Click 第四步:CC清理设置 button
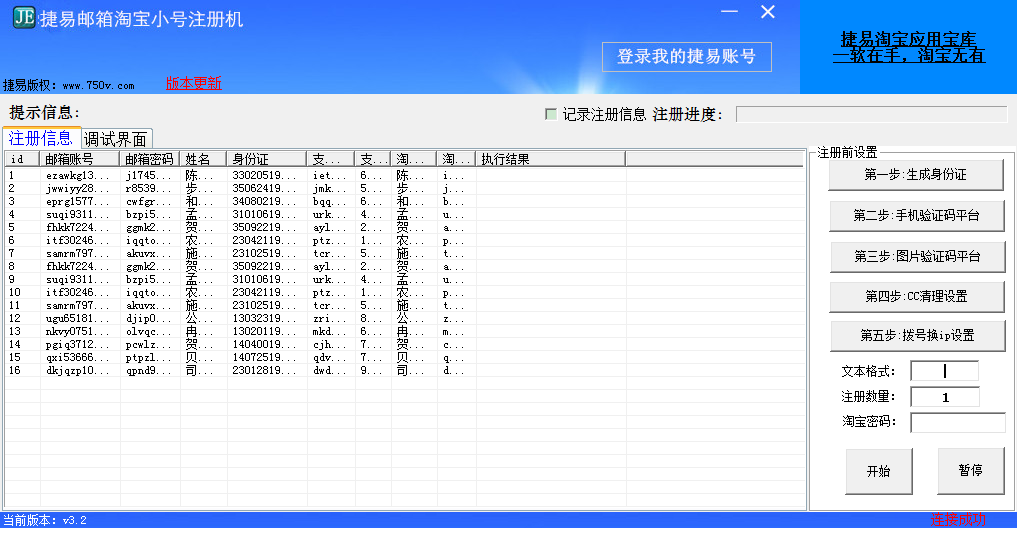Image resolution: width=1017 pixels, height=536 pixels. [x=916, y=297]
